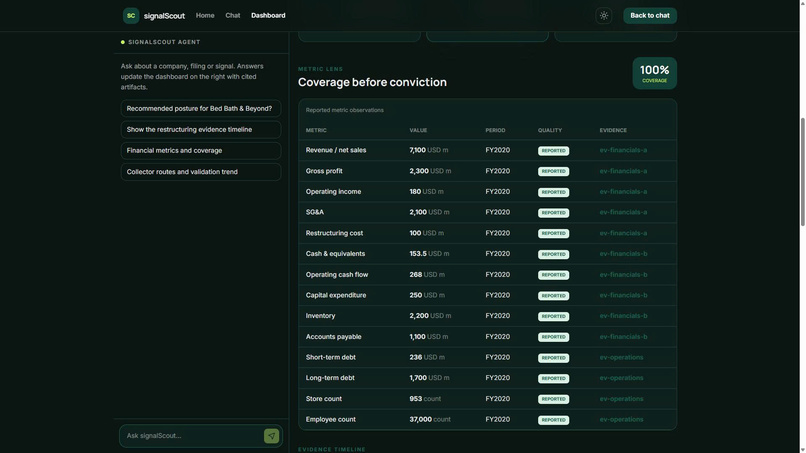
Task: Click the 953 count value
Action: tap(425, 399)
